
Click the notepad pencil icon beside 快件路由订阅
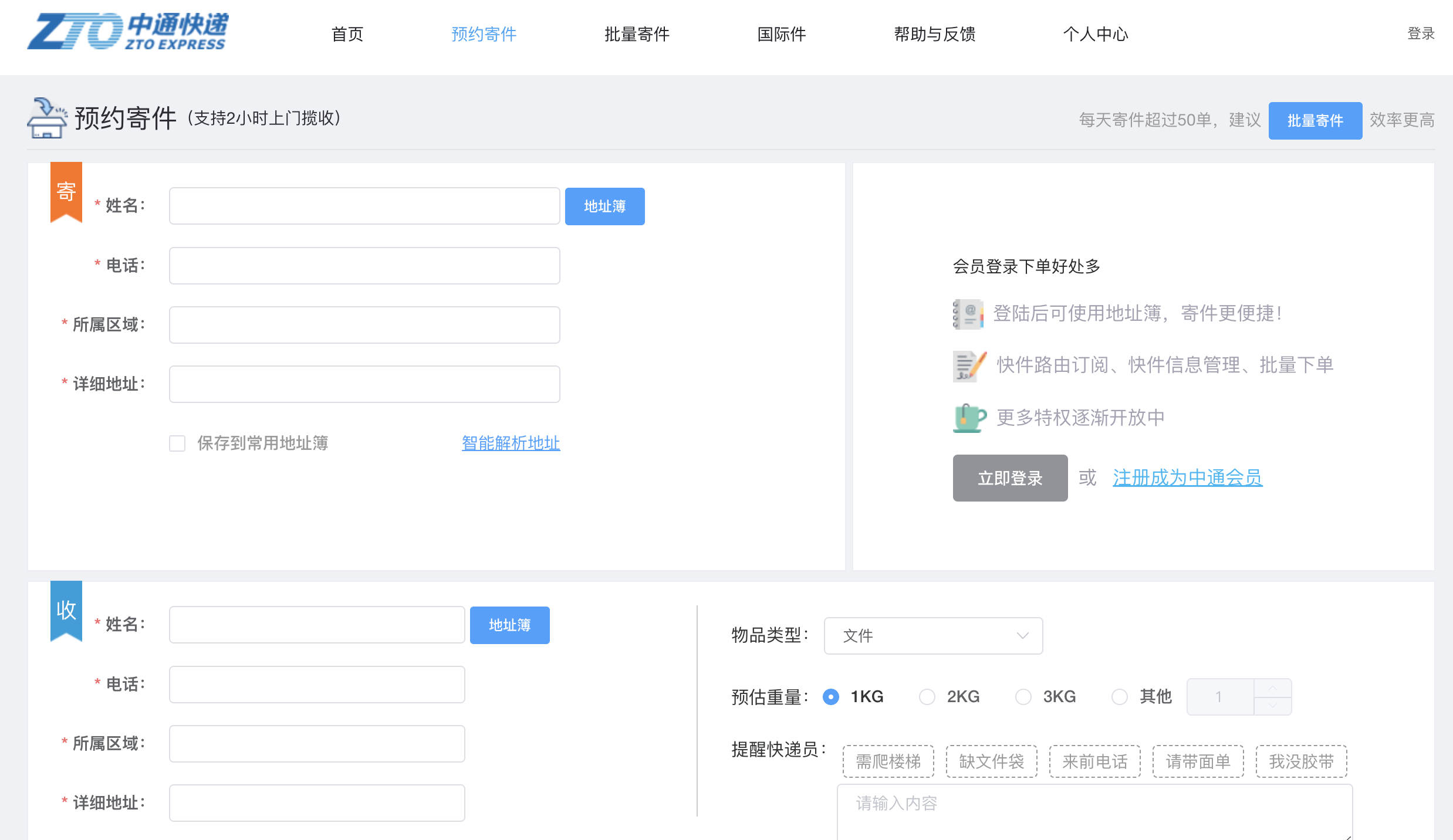pos(969,366)
